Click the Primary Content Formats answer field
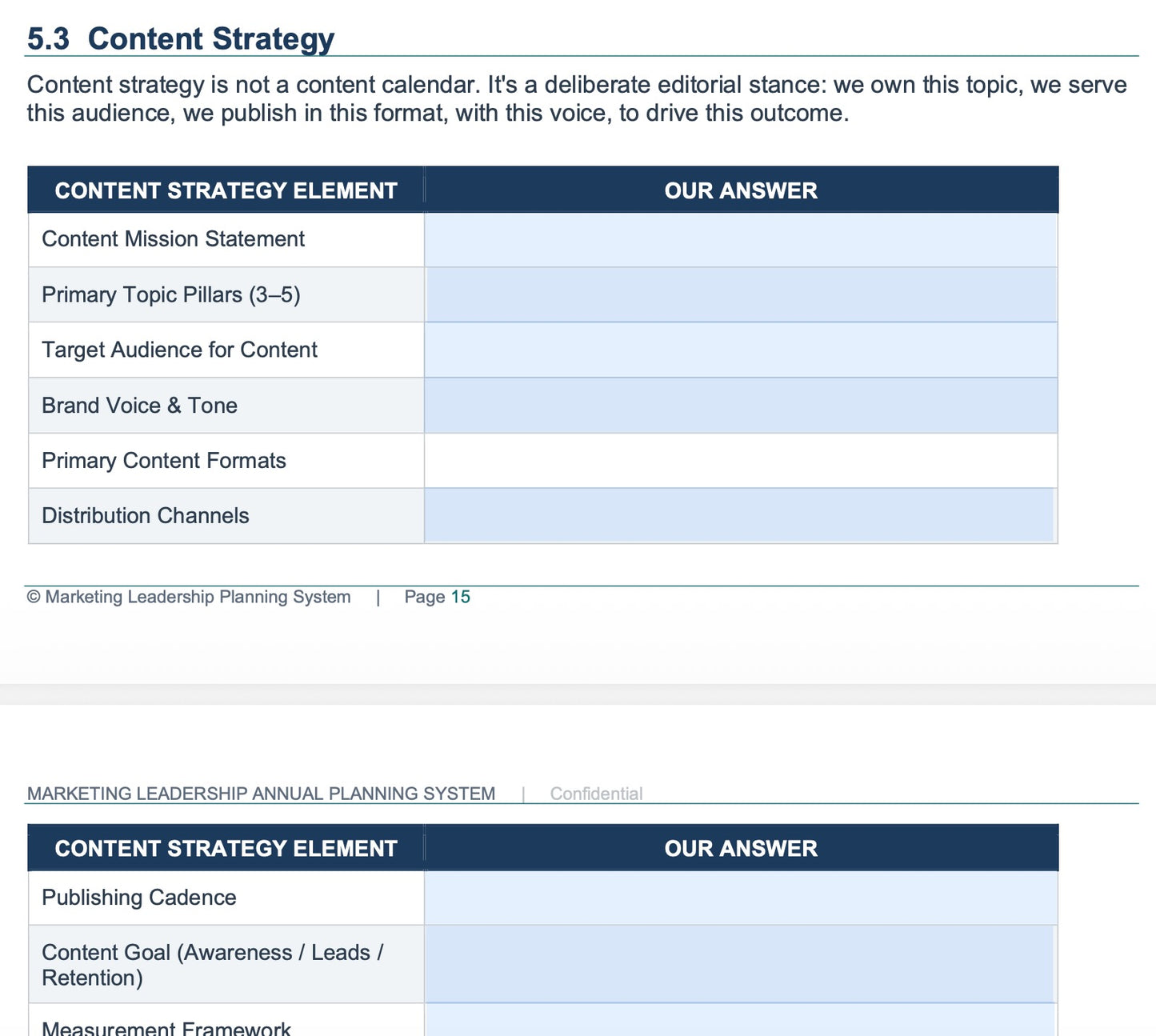The height and width of the screenshot is (1036, 1156). (x=741, y=461)
